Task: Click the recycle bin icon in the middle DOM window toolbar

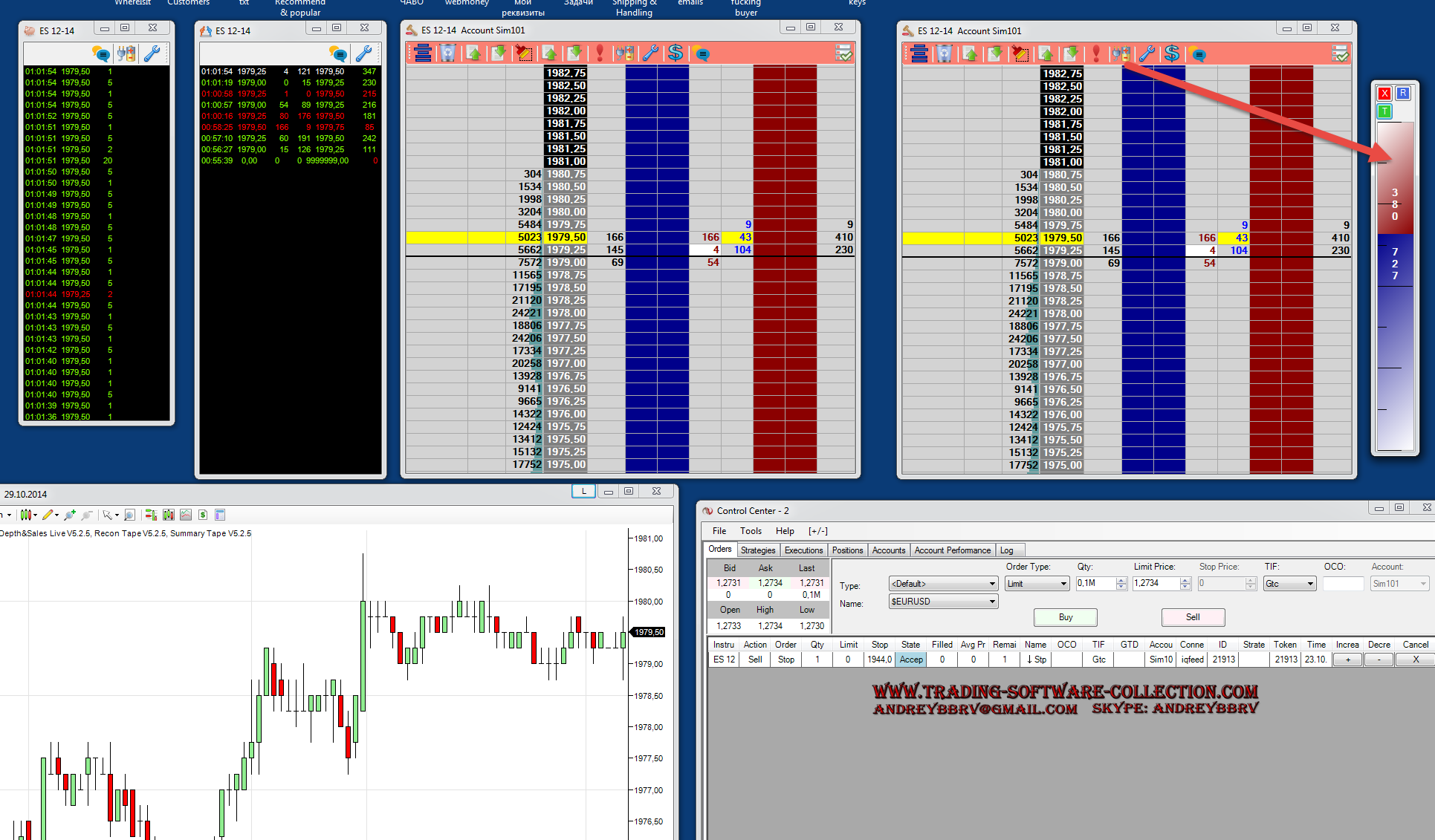Action: (x=447, y=53)
